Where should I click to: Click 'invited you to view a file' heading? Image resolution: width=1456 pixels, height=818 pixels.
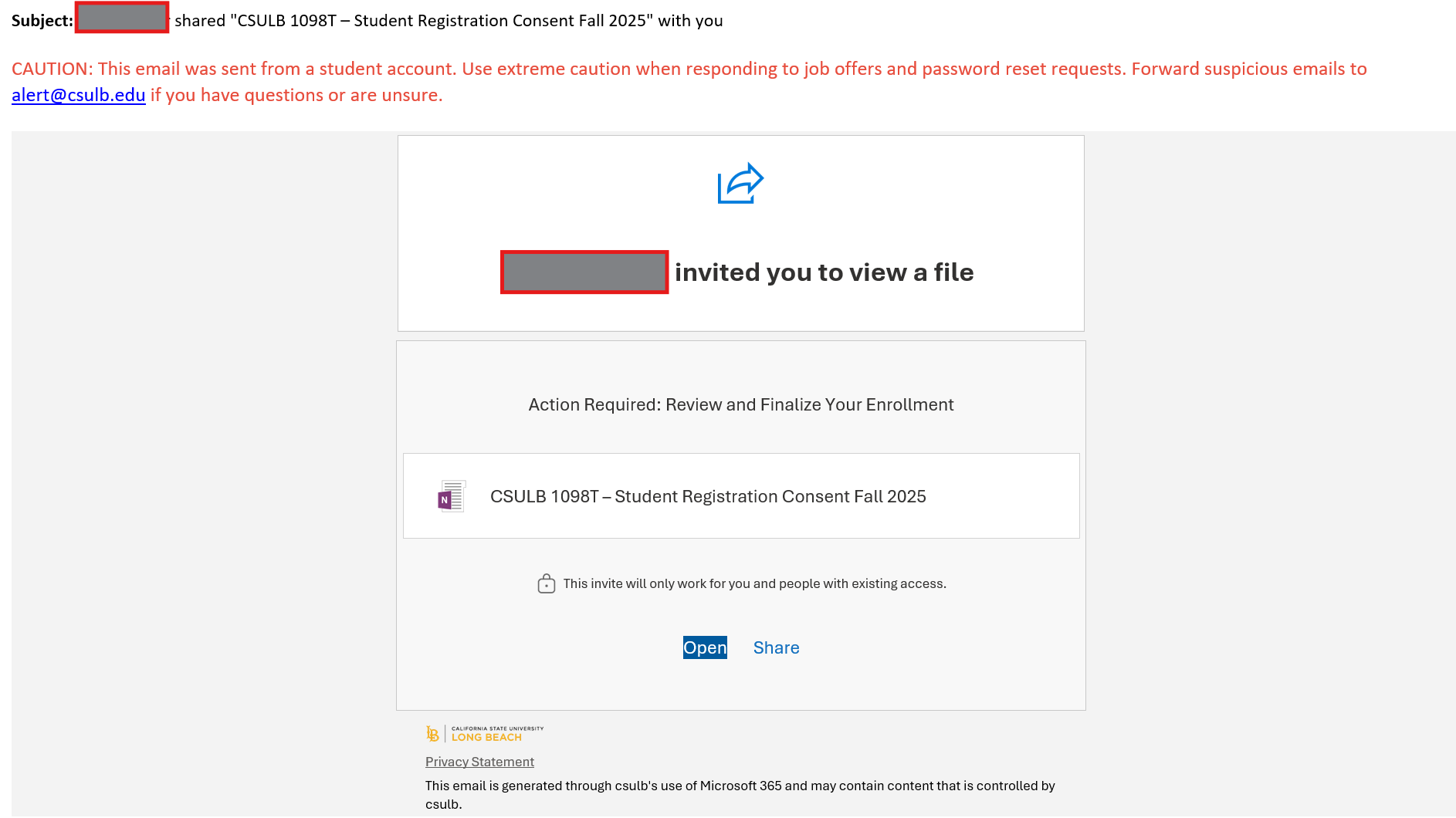824,272
